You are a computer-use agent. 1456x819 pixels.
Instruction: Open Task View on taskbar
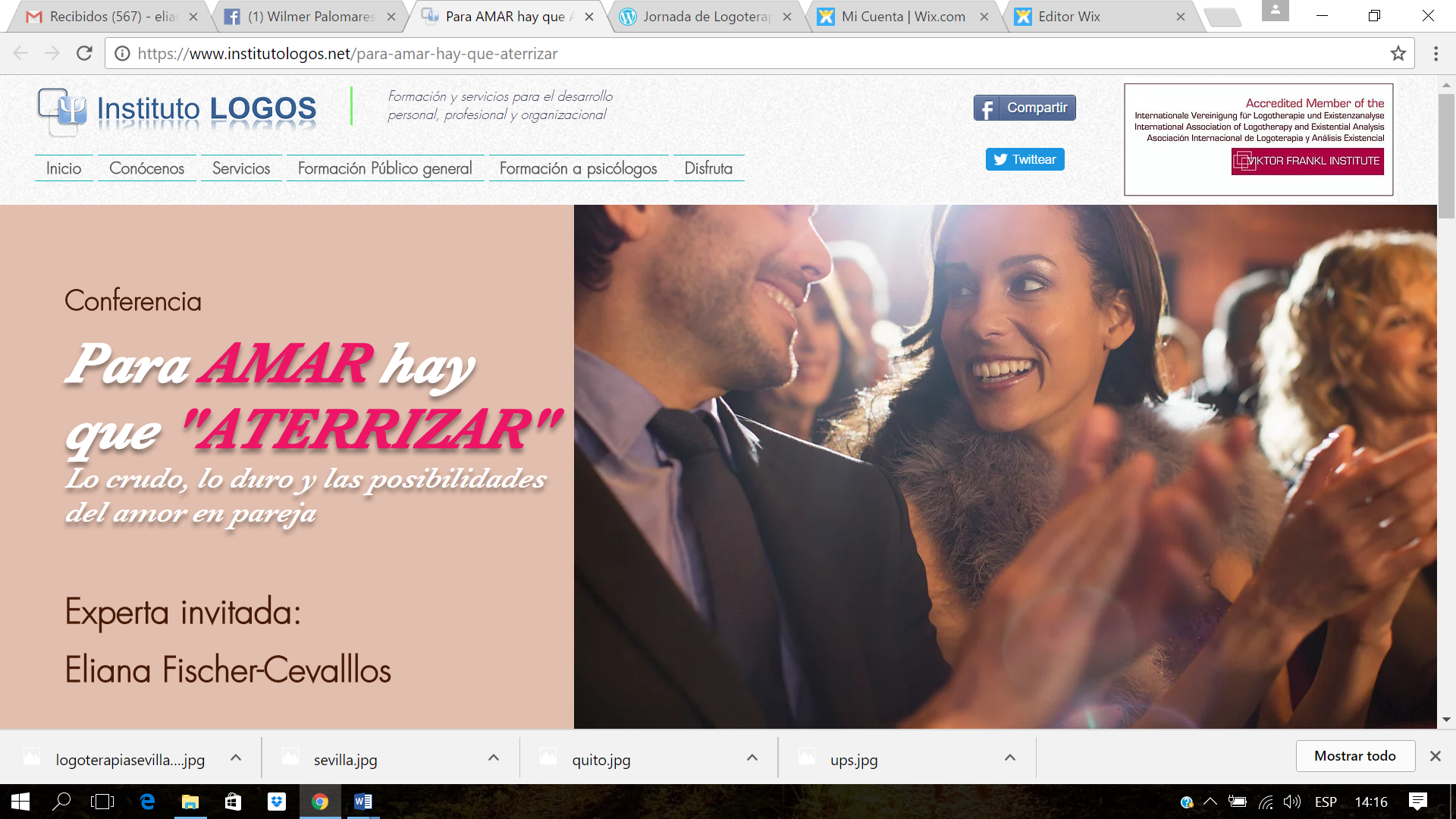[x=102, y=802]
